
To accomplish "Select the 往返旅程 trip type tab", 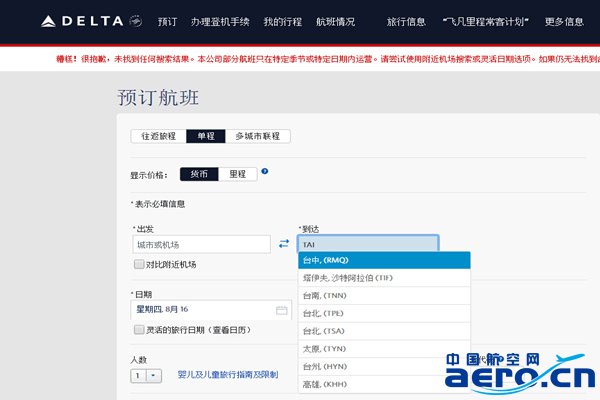I will click(x=158, y=136).
